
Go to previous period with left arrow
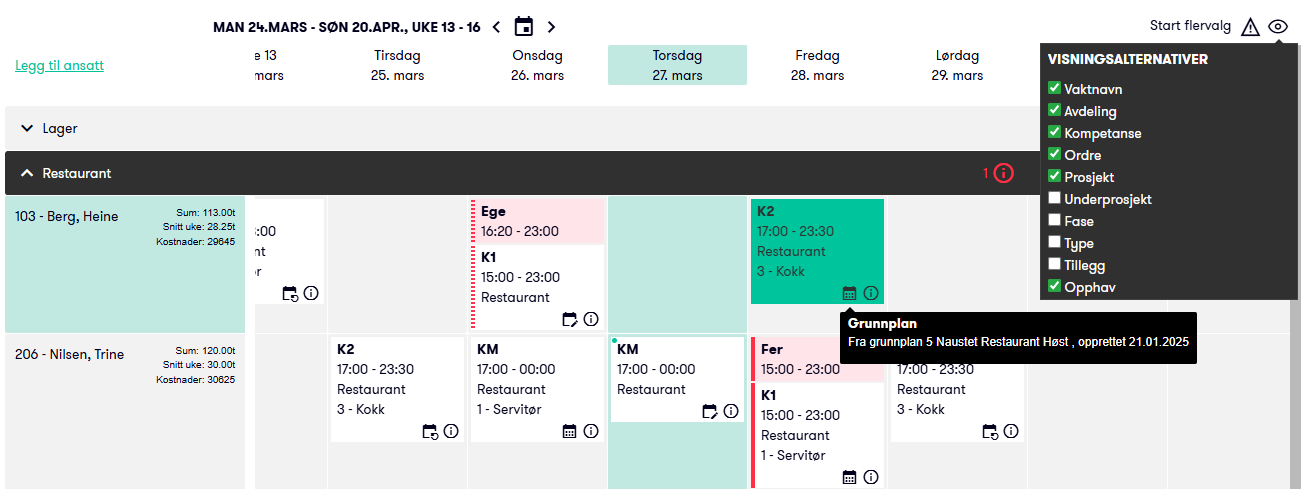point(497,27)
